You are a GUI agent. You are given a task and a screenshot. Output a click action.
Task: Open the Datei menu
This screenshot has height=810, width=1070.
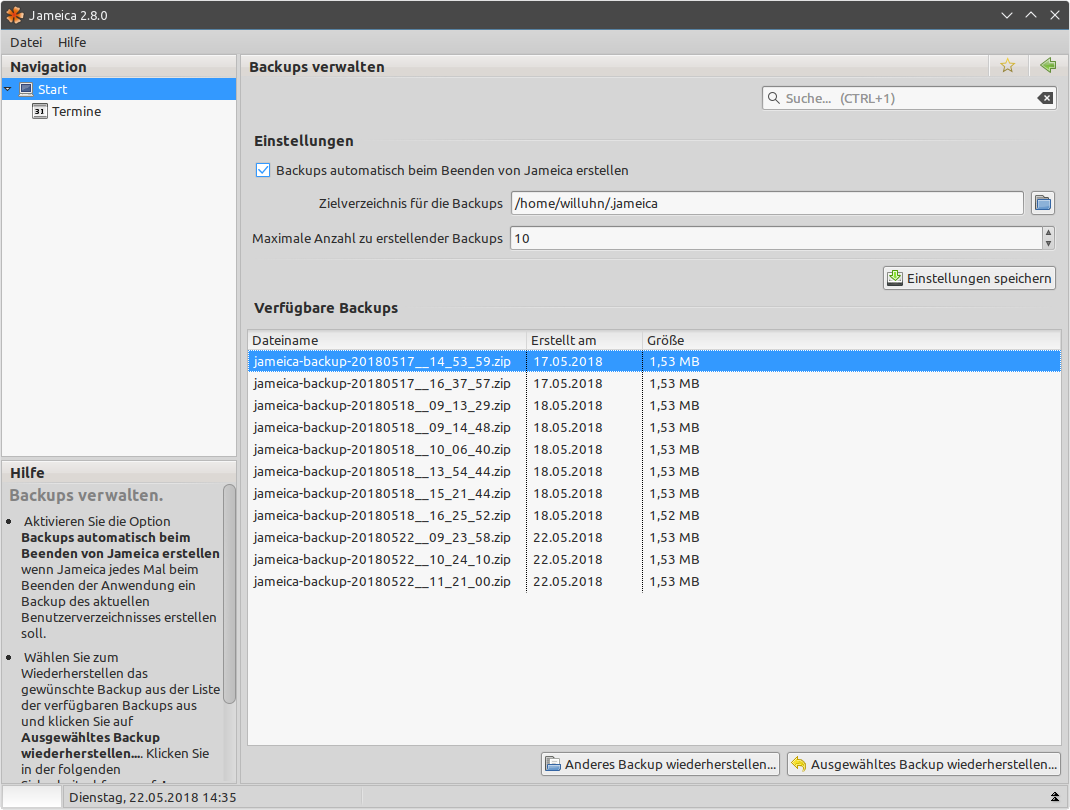pyautogui.click(x=26, y=42)
